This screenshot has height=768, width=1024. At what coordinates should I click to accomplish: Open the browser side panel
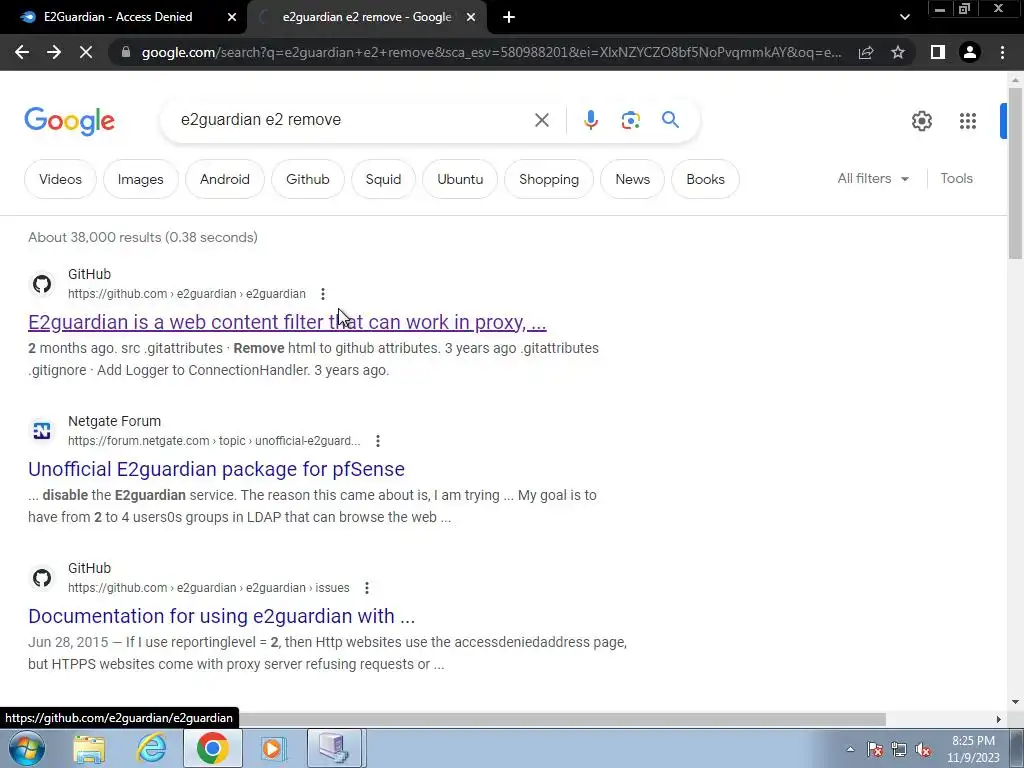click(x=938, y=52)
